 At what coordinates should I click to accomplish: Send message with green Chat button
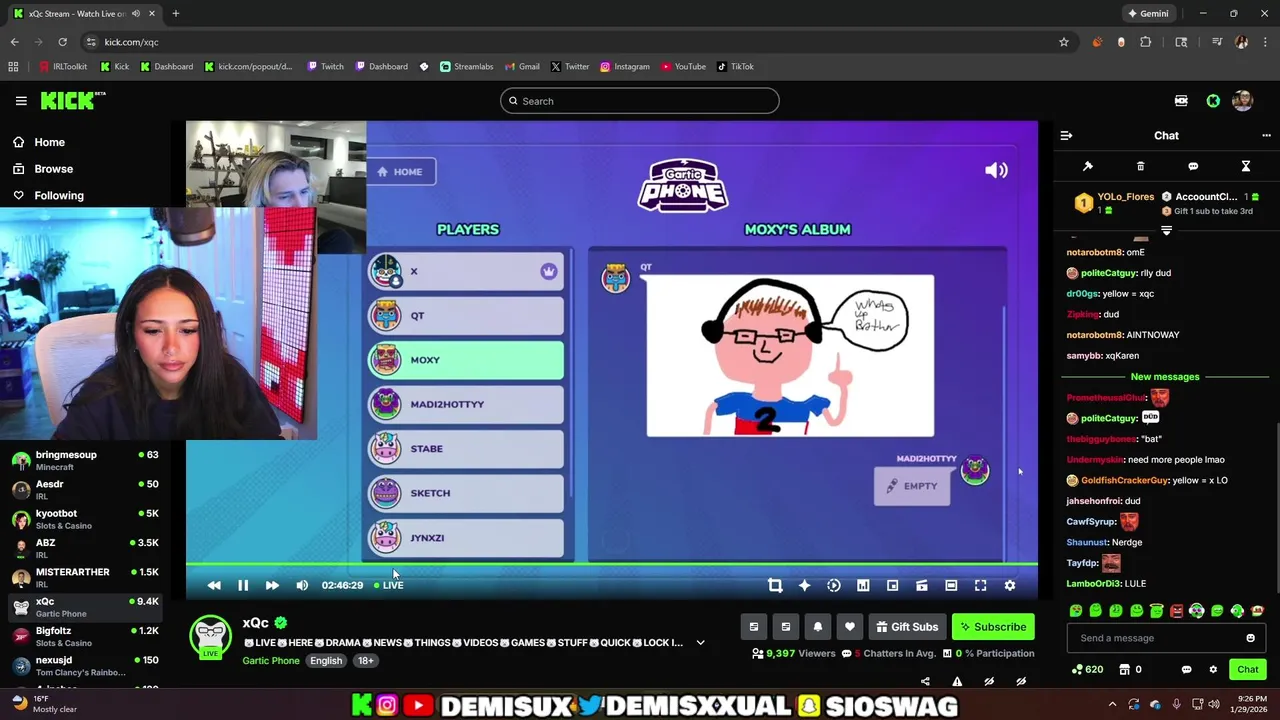[1248, 669]
